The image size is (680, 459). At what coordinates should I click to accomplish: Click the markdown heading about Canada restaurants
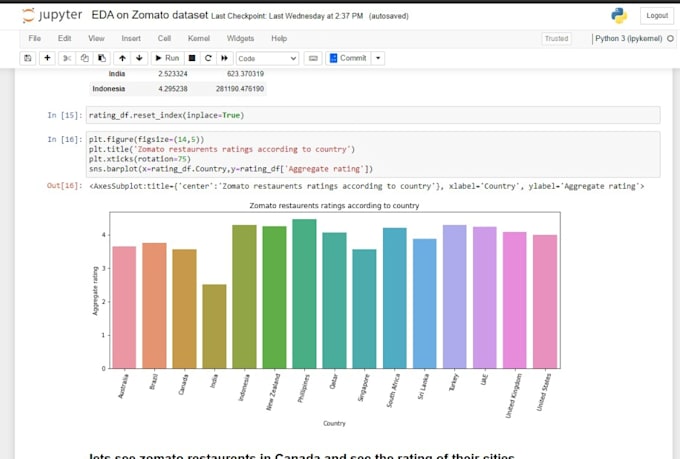[301, 456]
